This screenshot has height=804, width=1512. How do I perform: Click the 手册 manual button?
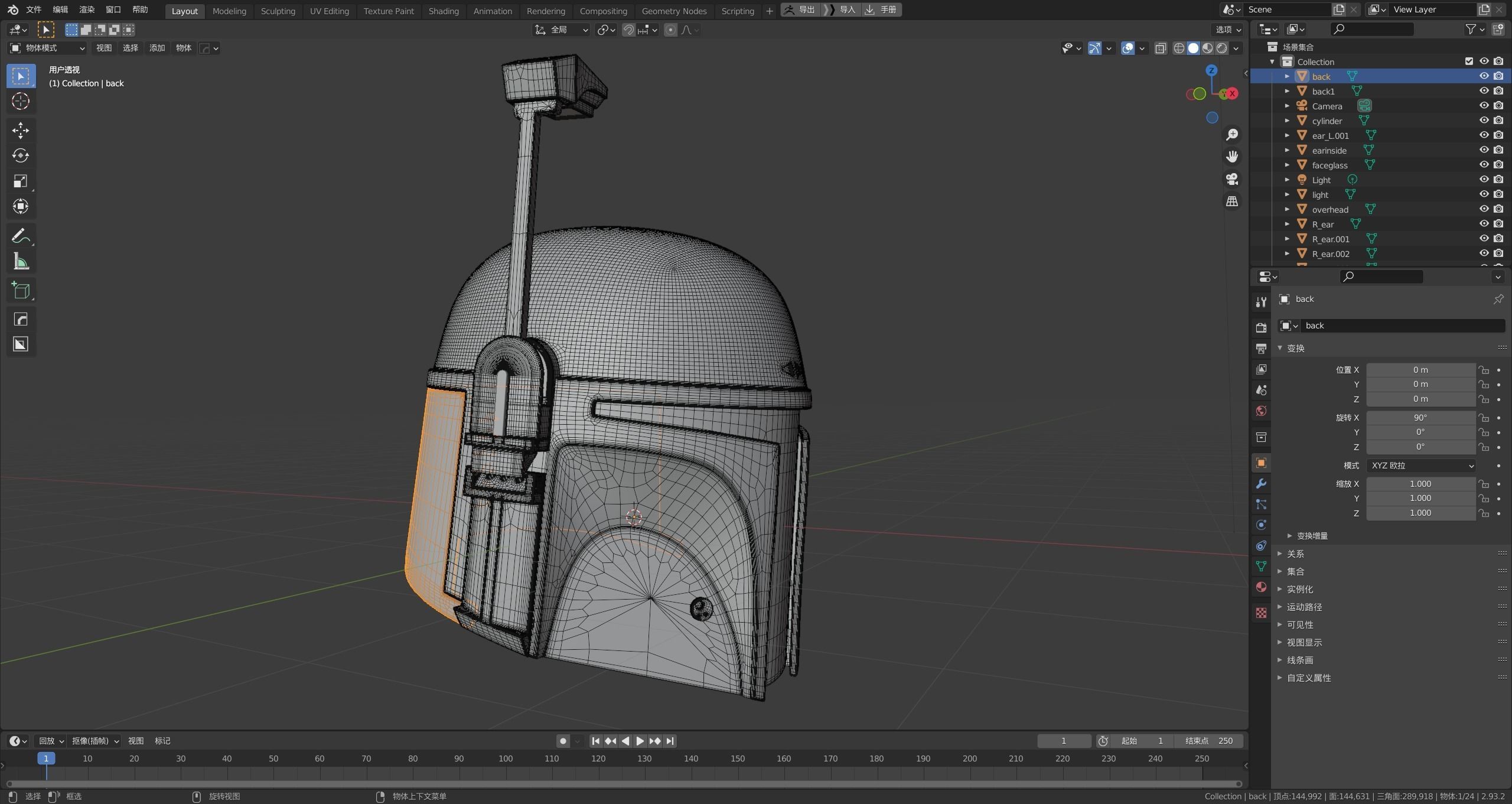click(x=882, y=9)
